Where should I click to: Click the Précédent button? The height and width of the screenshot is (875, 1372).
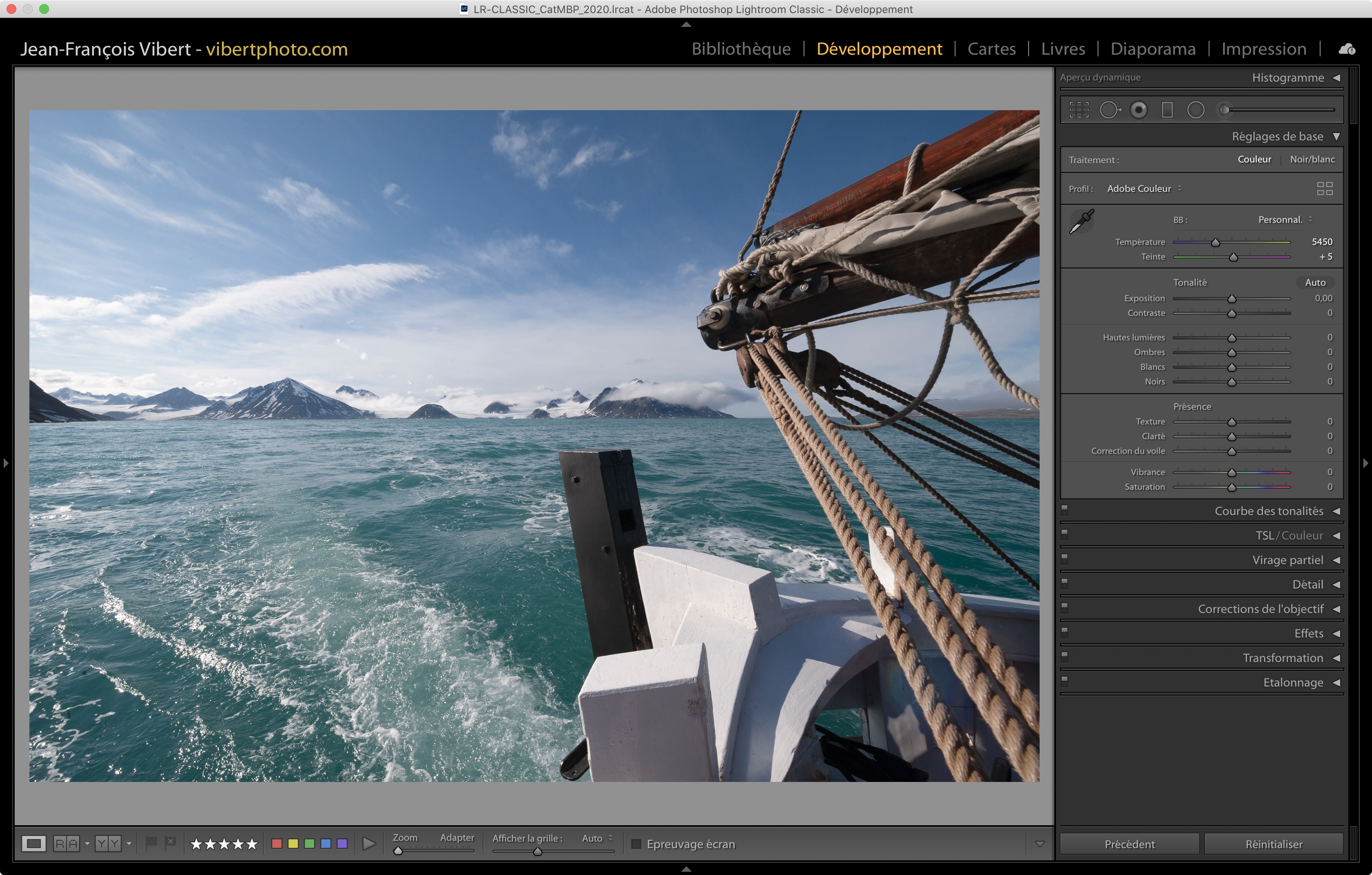[1129, 844]
